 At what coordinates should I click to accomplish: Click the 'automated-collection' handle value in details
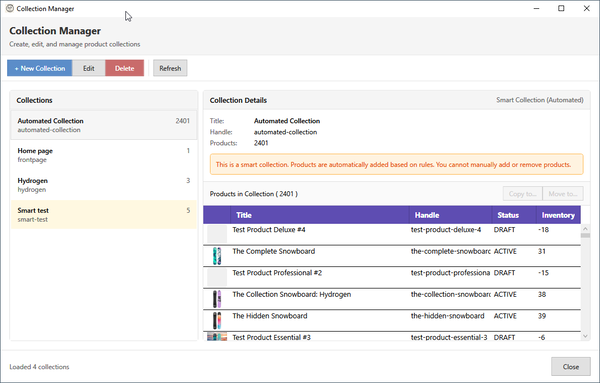(x=285, y=132)
